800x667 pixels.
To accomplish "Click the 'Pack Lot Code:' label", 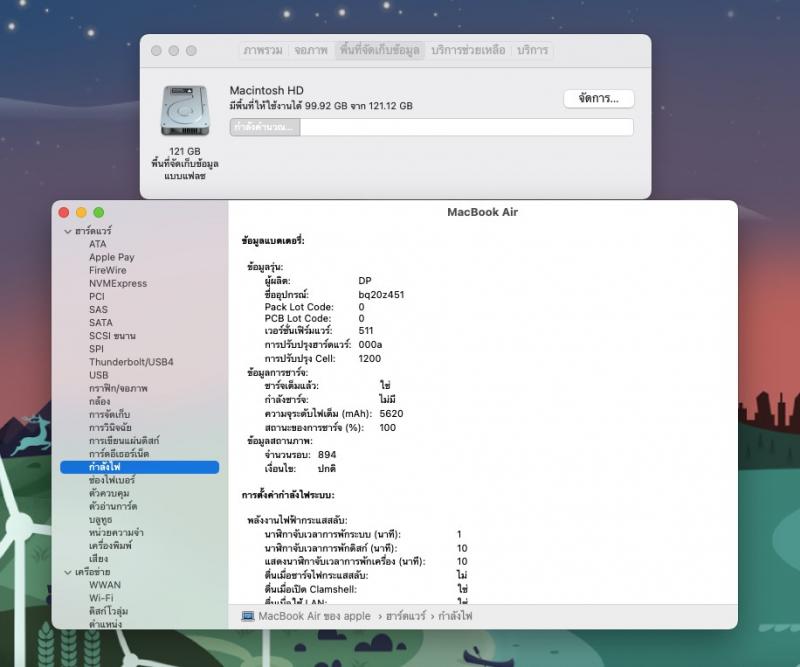I will [299, 307].
